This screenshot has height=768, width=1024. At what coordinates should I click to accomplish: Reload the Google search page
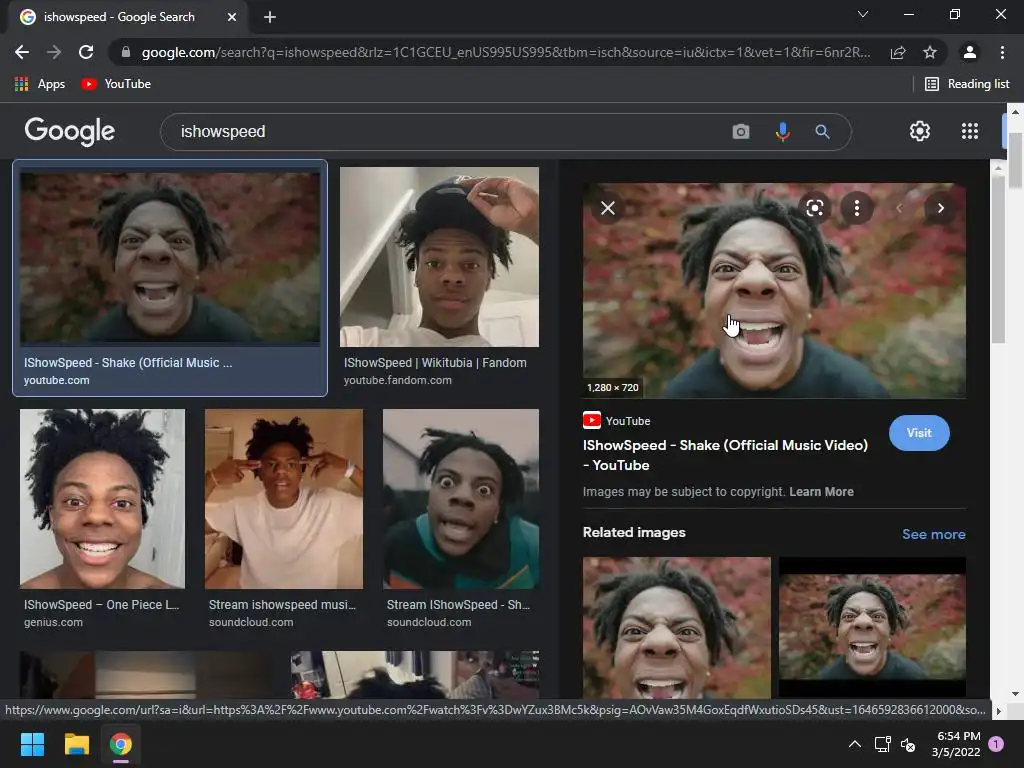coord(86,52)
